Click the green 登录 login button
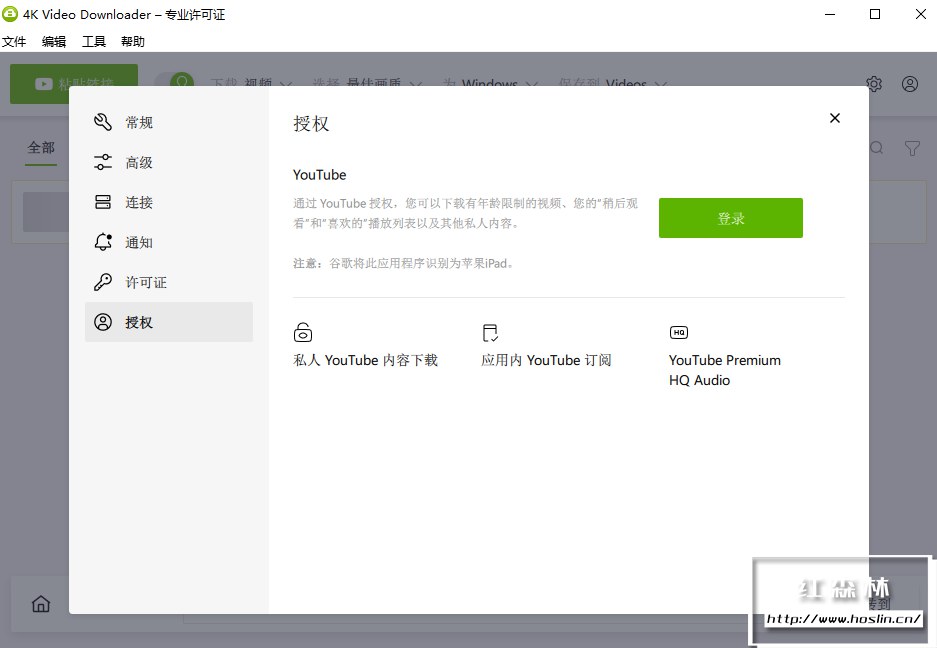 pos(731,218)
